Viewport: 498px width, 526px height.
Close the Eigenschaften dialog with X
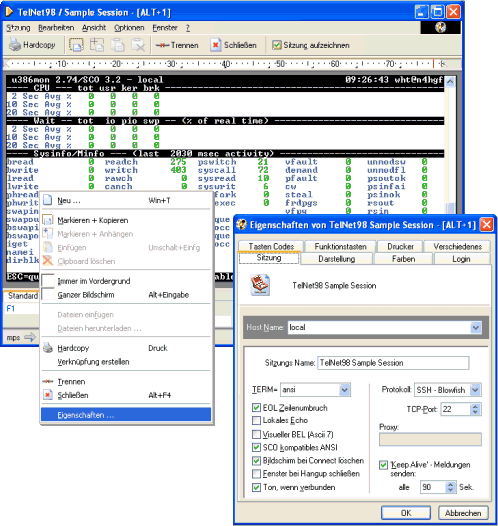[486, 224]
